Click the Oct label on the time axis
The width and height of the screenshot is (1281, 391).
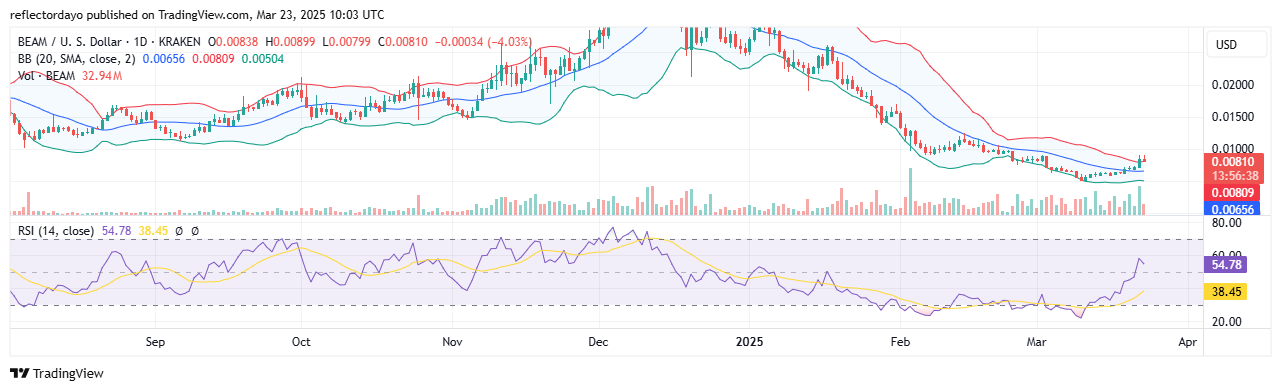coord(301,342)
